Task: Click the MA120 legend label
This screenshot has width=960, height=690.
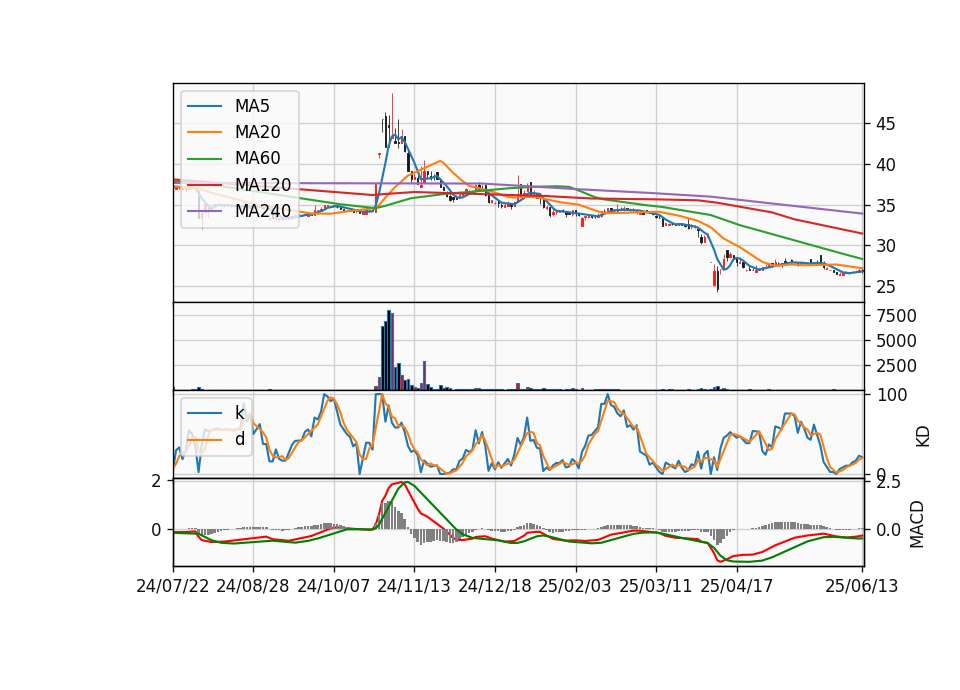Action: pyautogui.click(x=263, y=185)
